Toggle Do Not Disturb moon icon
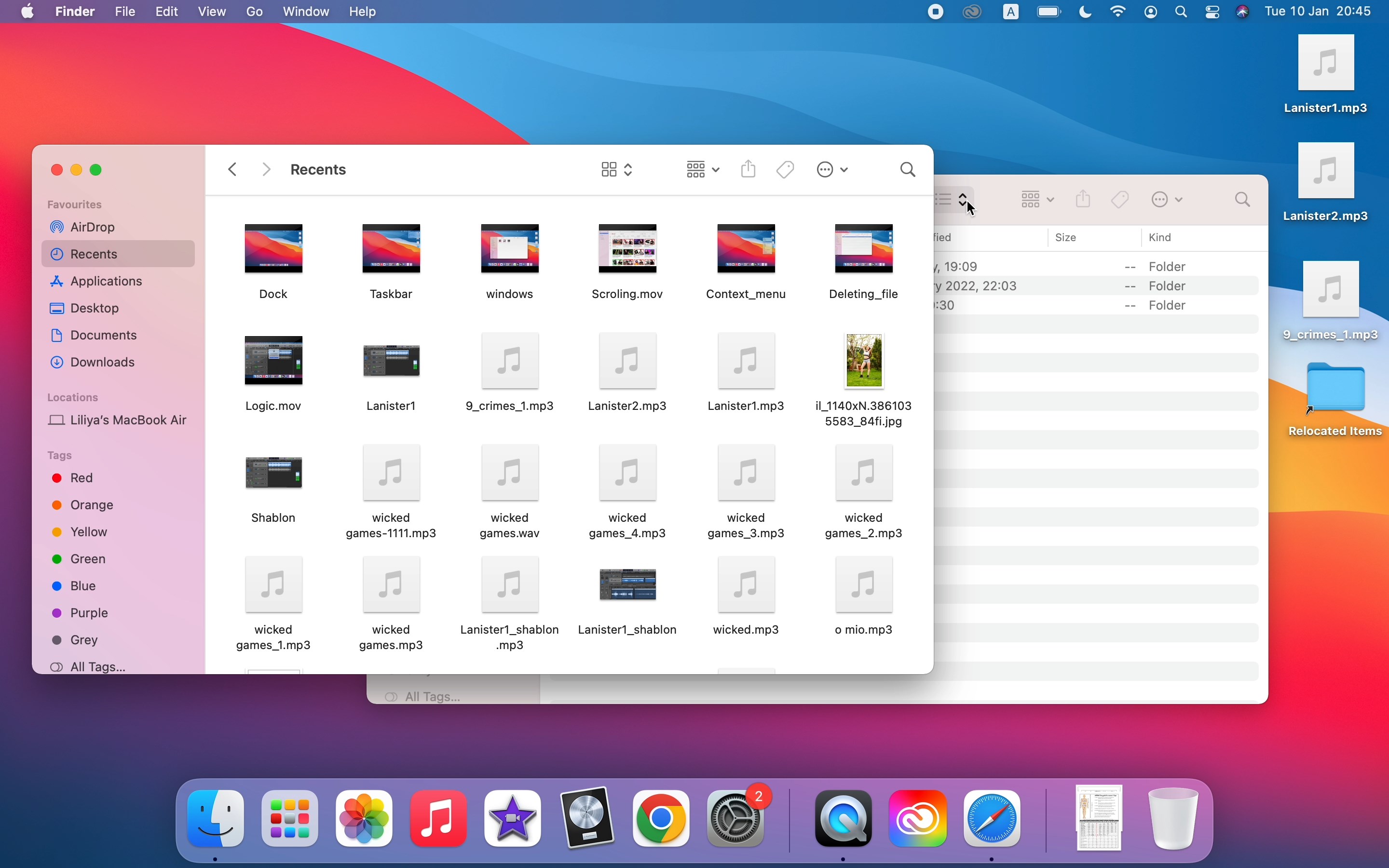1389x868 pixels. tap(1085, 12)
